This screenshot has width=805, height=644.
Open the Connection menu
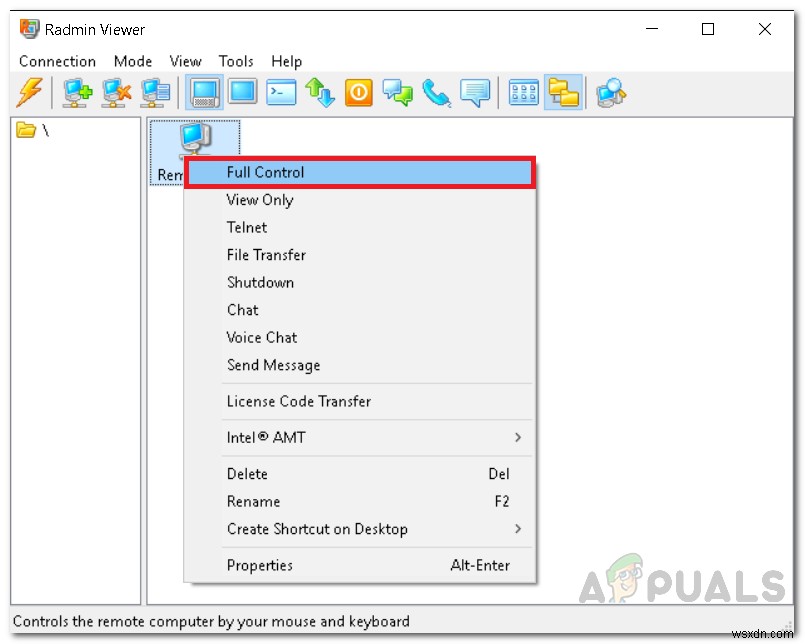click(57, 61)
